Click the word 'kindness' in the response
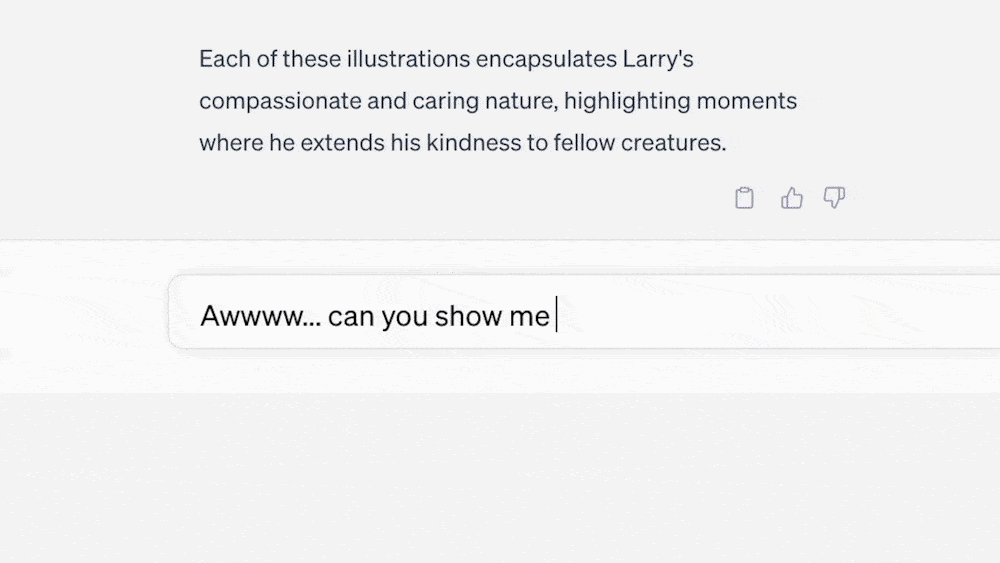The width and height of the screenshot is (1000, 563). coord(473,142)
